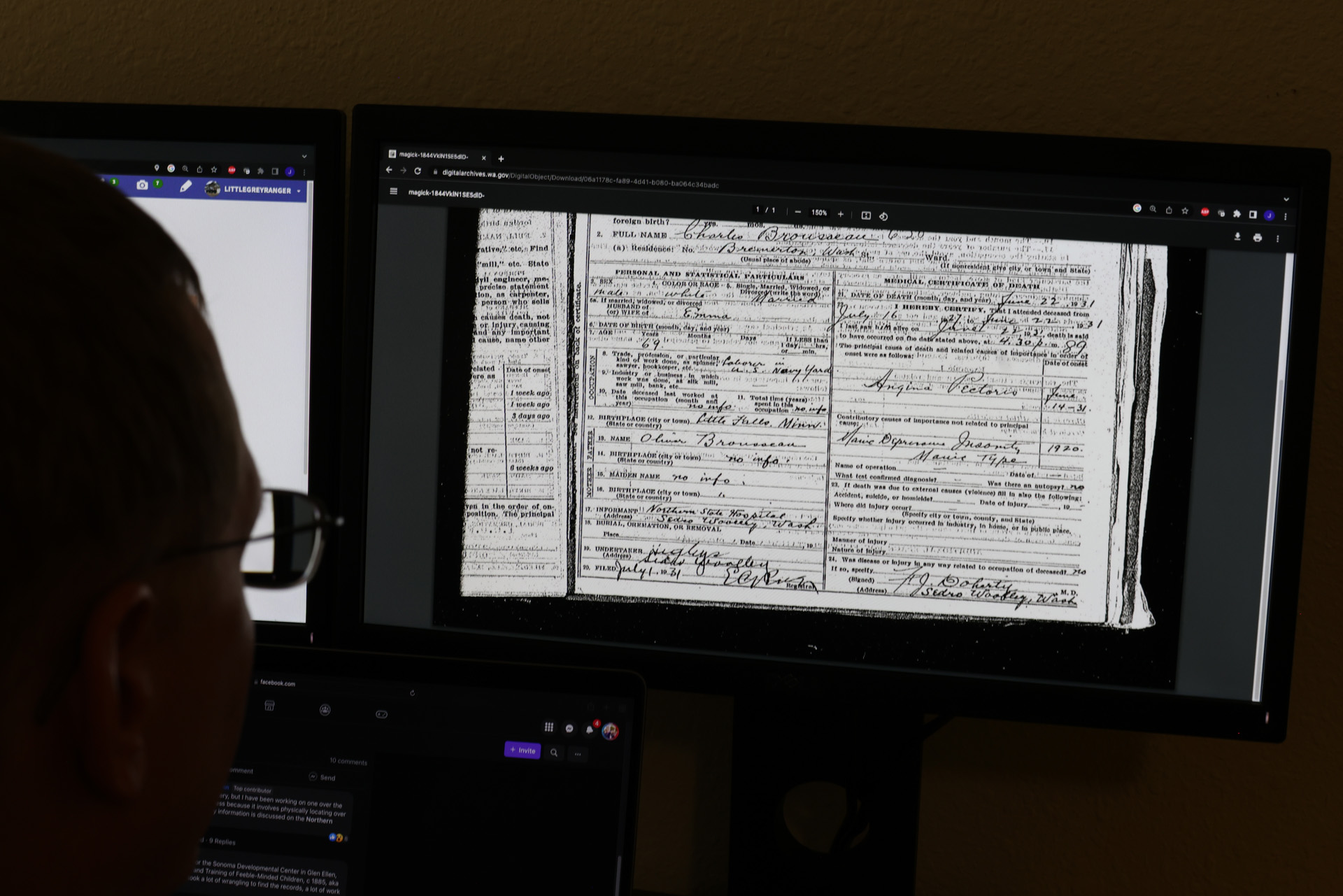Expand the LITTLEGREYRANGER account dropdown

299,191
